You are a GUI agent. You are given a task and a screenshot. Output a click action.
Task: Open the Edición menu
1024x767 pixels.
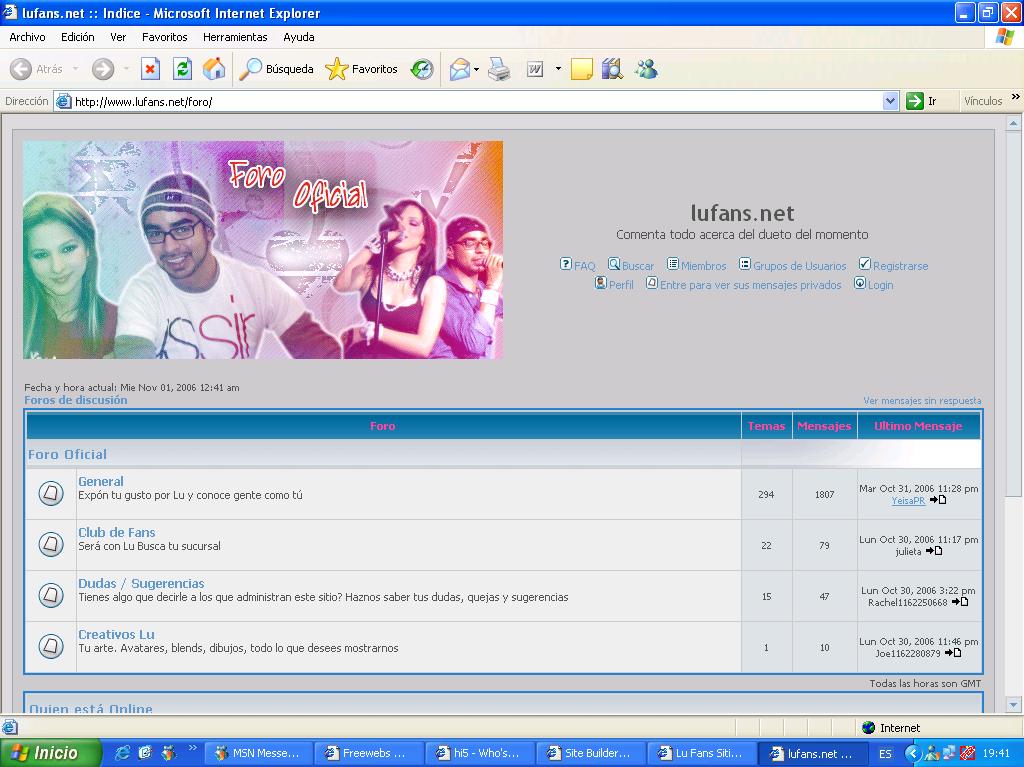click(x=78, y=37)
